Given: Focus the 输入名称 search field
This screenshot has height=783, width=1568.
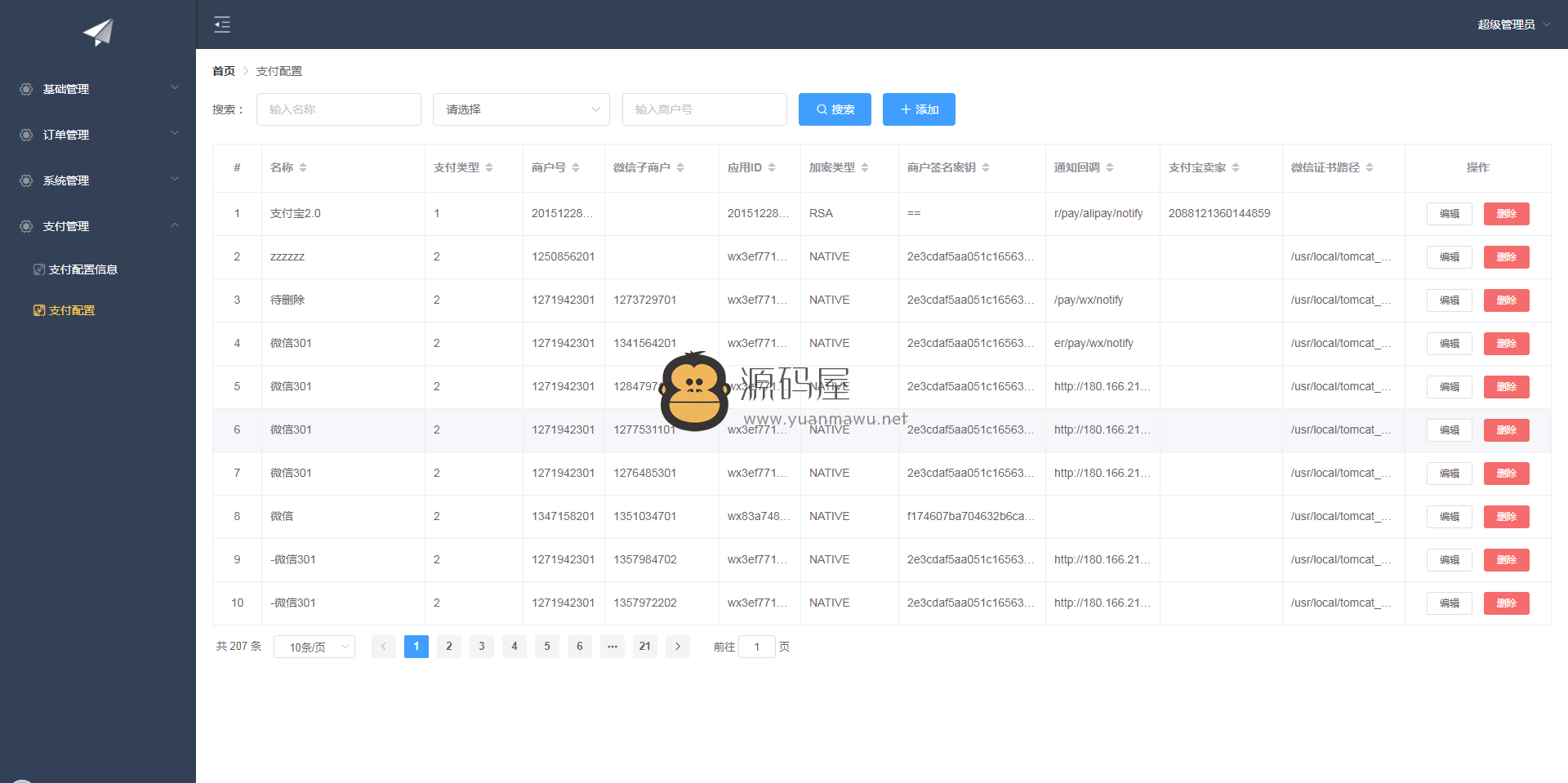Looking at the screenshot, I should point(339,109).
